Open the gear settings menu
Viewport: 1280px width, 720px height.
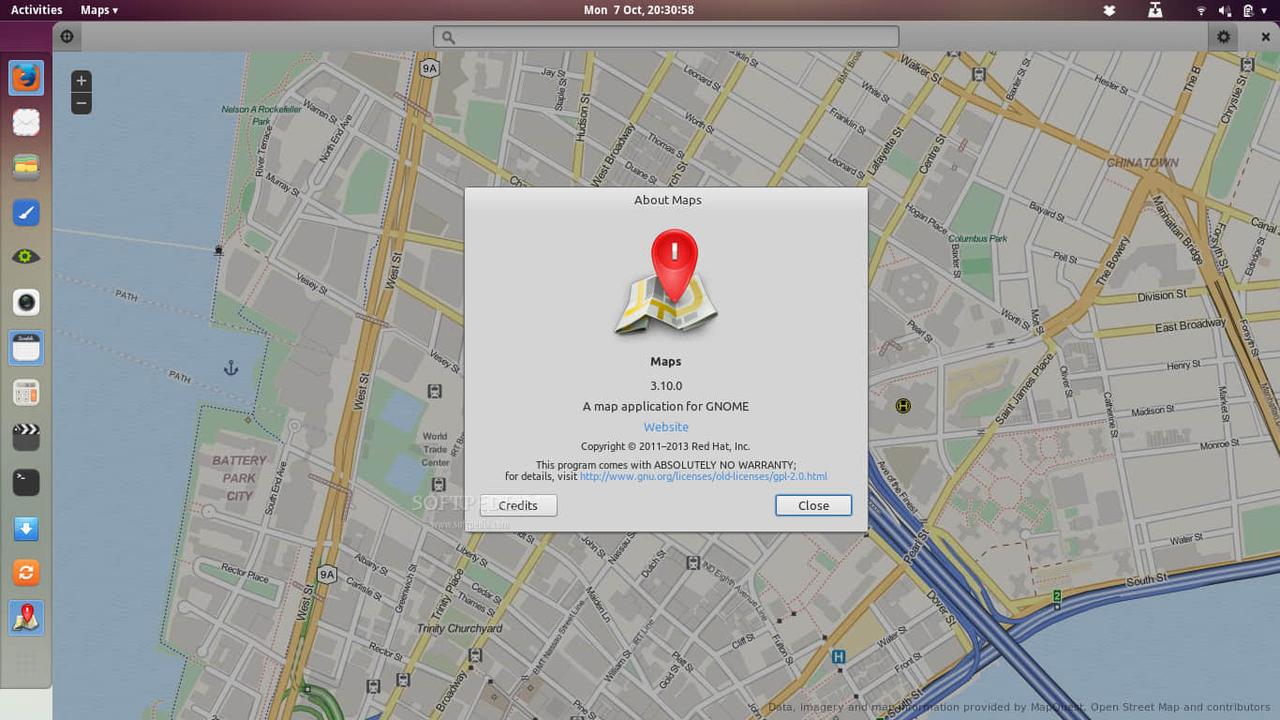pos(1223,37)
